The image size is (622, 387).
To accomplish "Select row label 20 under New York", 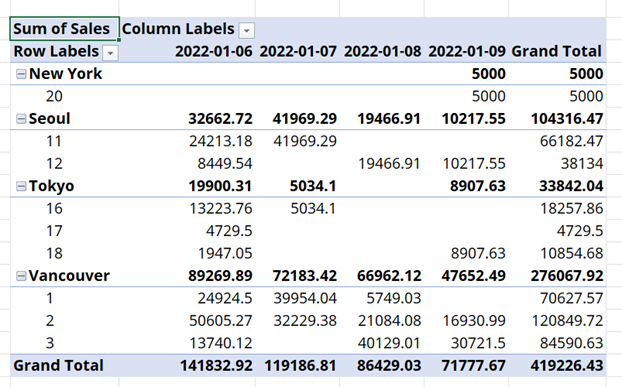I will coord(54,96).
